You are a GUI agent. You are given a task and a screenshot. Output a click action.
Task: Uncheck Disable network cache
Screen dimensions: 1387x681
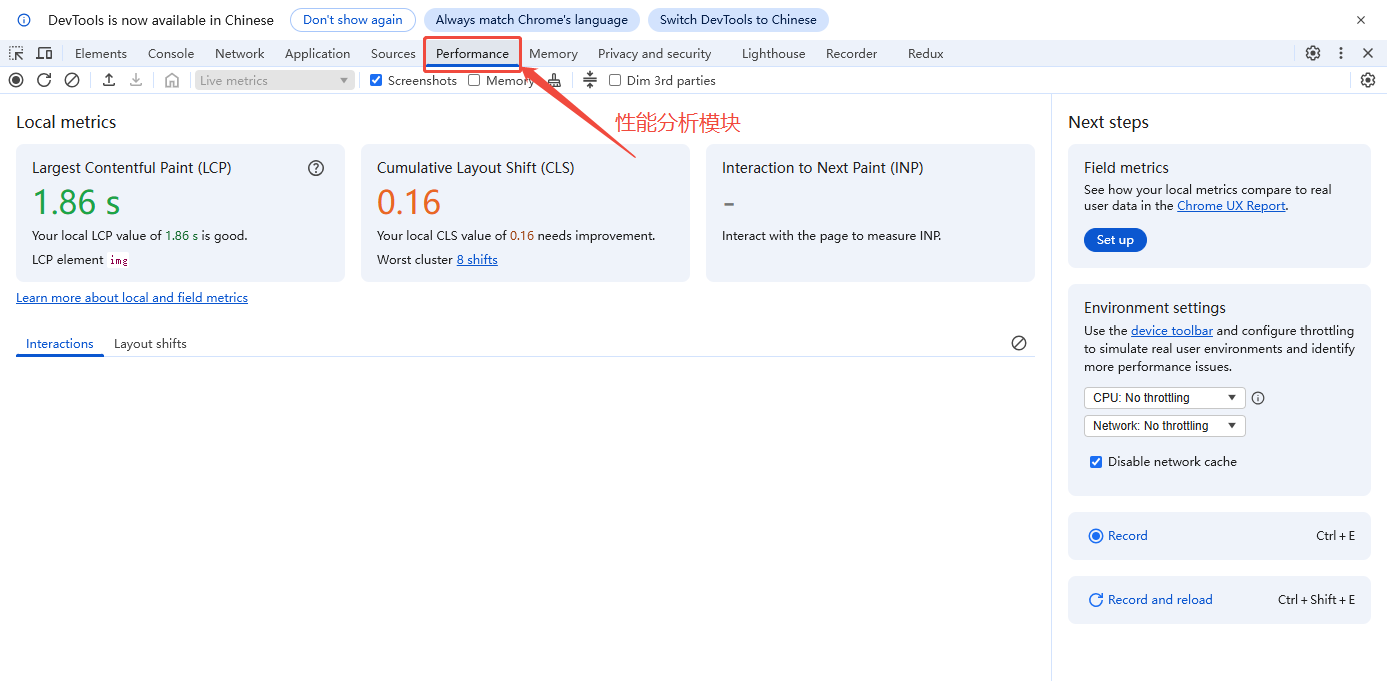click(1096, 462)
